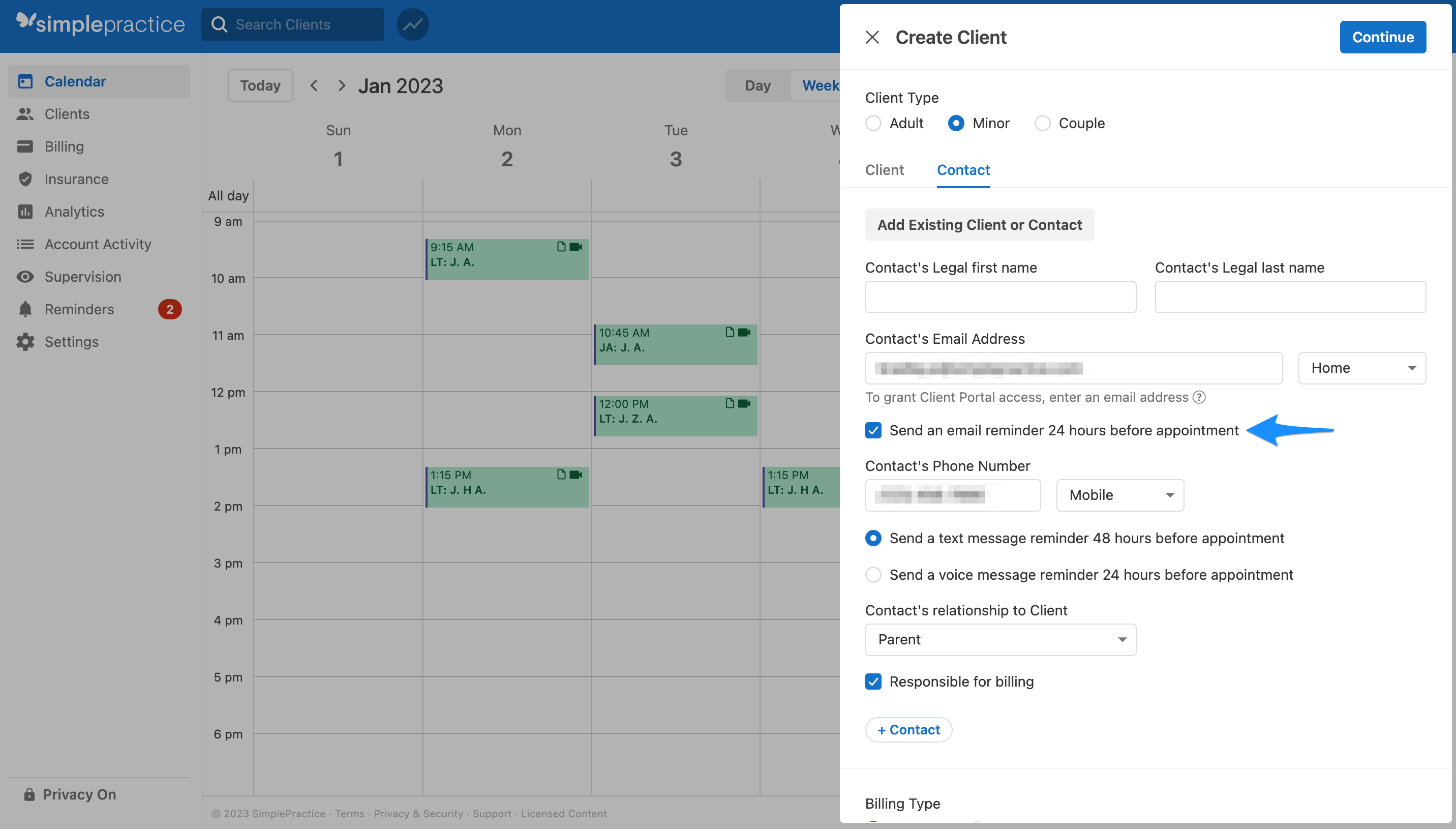Viewport: 1456px width, 829px height.
Task: Open Settings via the gear icon
Action: click(x=71, y=342)
